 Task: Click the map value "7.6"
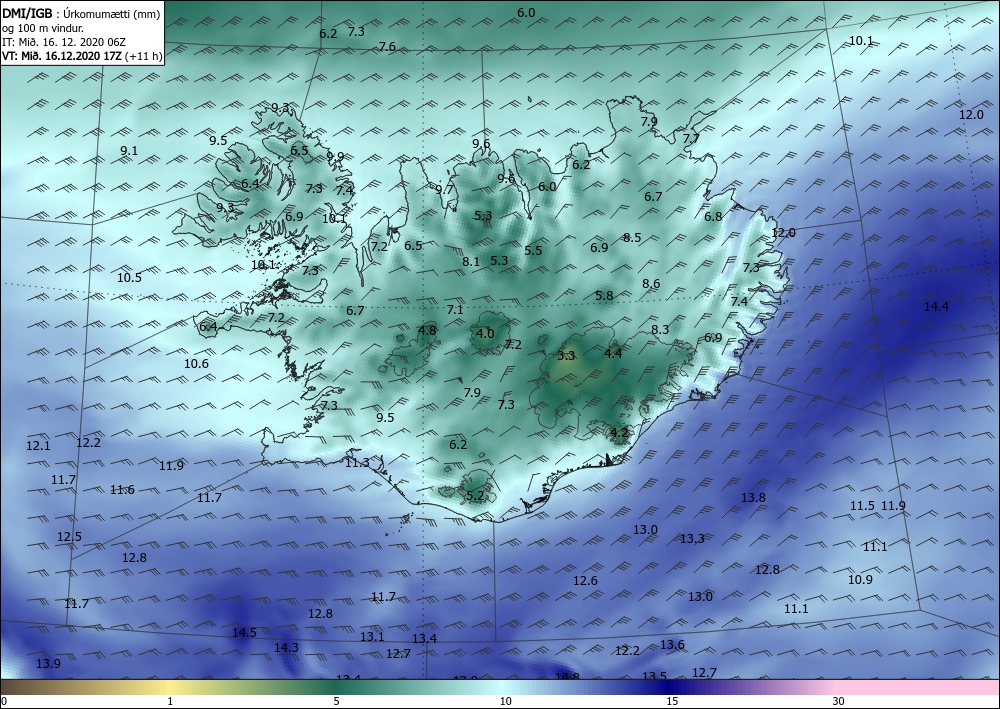coord(387,47)
